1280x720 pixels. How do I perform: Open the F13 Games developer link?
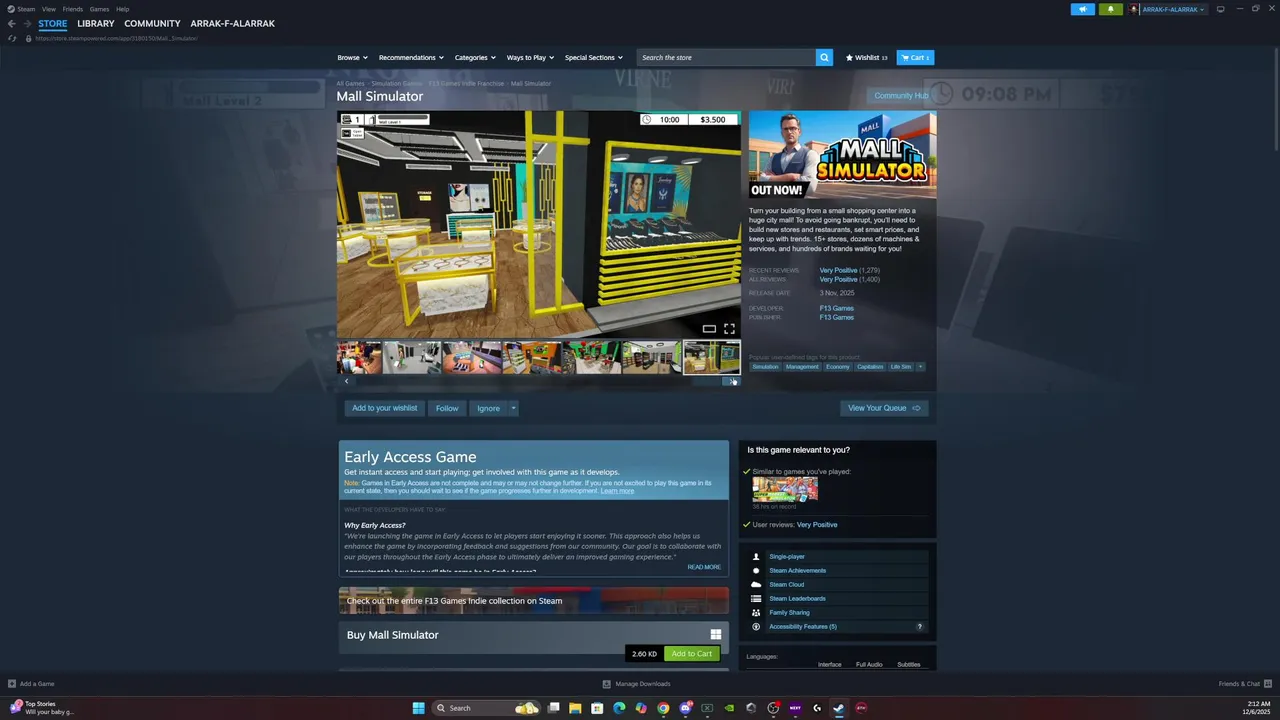(837, 308)
